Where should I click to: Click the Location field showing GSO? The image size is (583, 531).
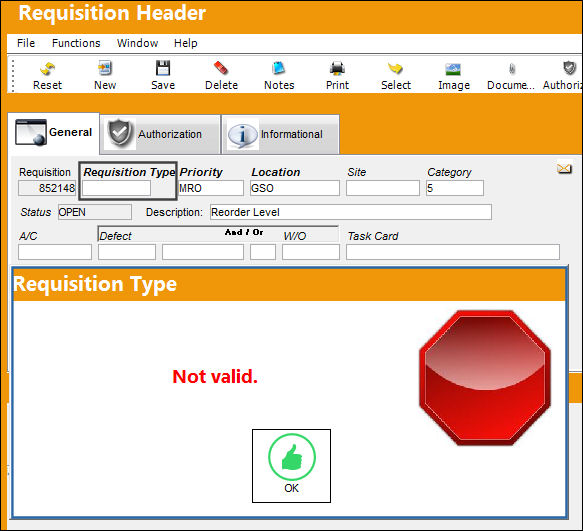(294, 188)
